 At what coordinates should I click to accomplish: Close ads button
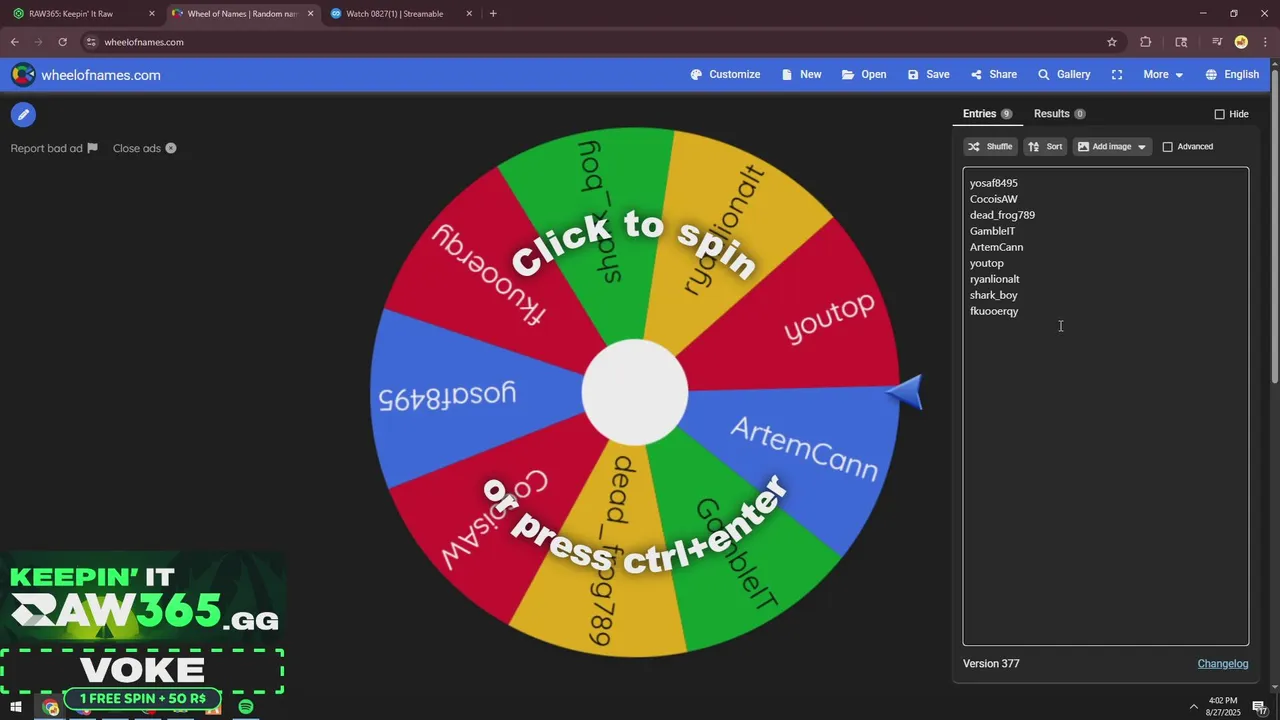tap(144, 148)
